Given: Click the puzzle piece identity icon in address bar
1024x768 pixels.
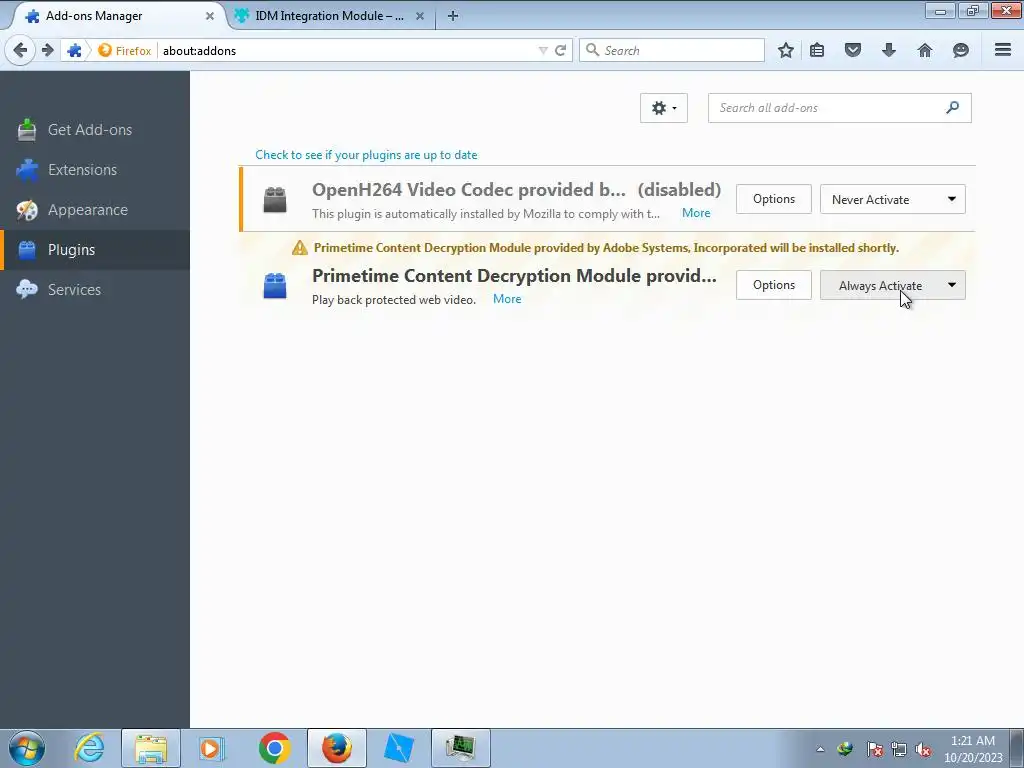Looking at the screenshot, I should 74,50.
